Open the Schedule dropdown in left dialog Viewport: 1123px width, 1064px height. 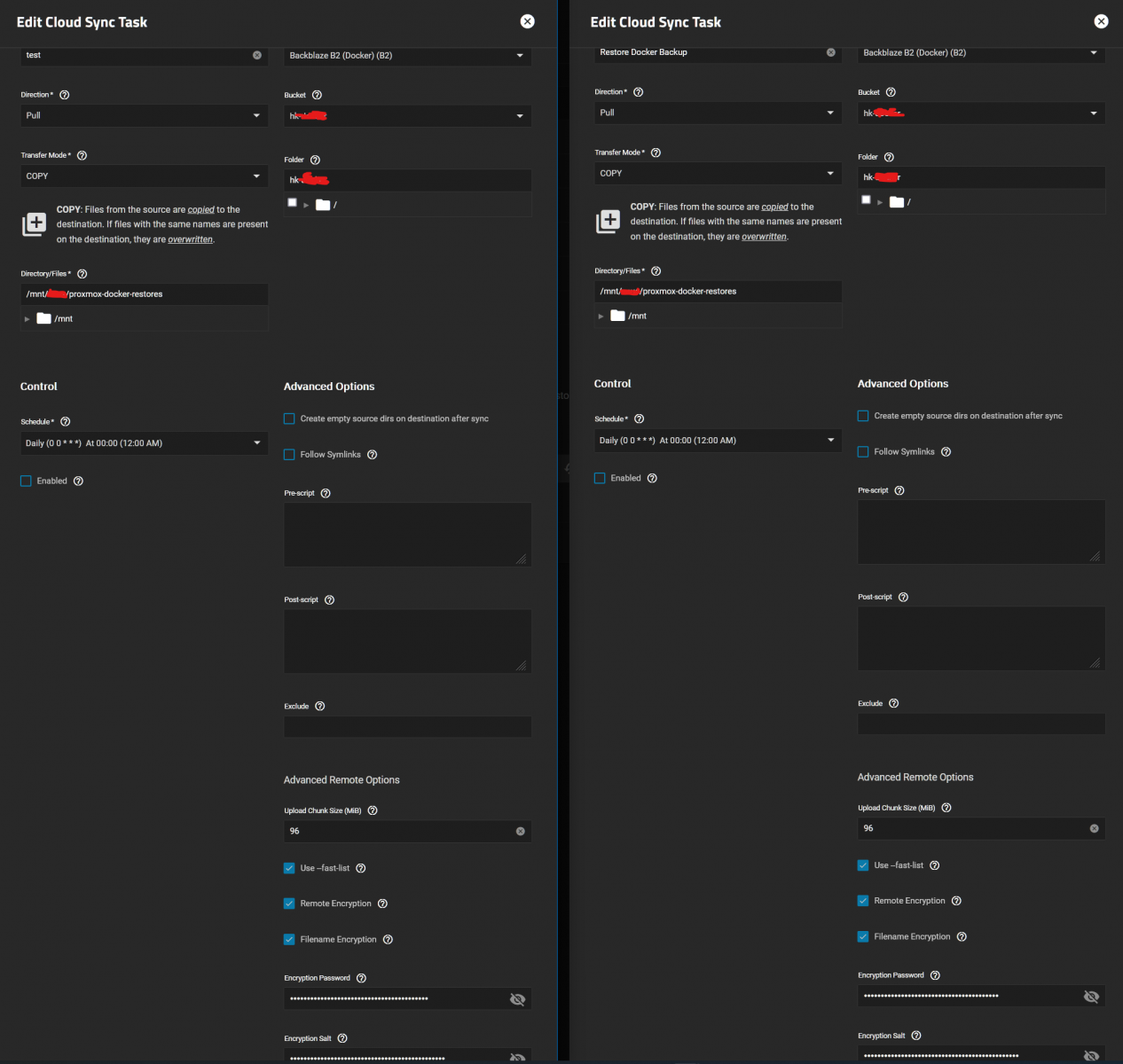[145, 443]
